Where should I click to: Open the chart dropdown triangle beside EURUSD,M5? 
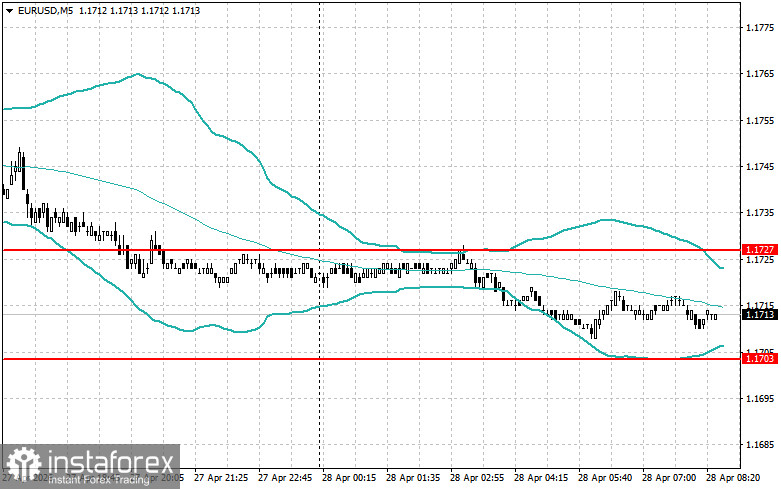9,10
